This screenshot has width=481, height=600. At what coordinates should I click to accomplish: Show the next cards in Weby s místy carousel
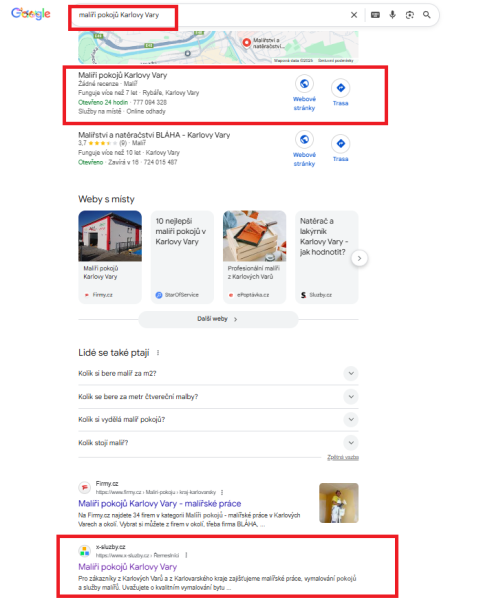(359, 258)
